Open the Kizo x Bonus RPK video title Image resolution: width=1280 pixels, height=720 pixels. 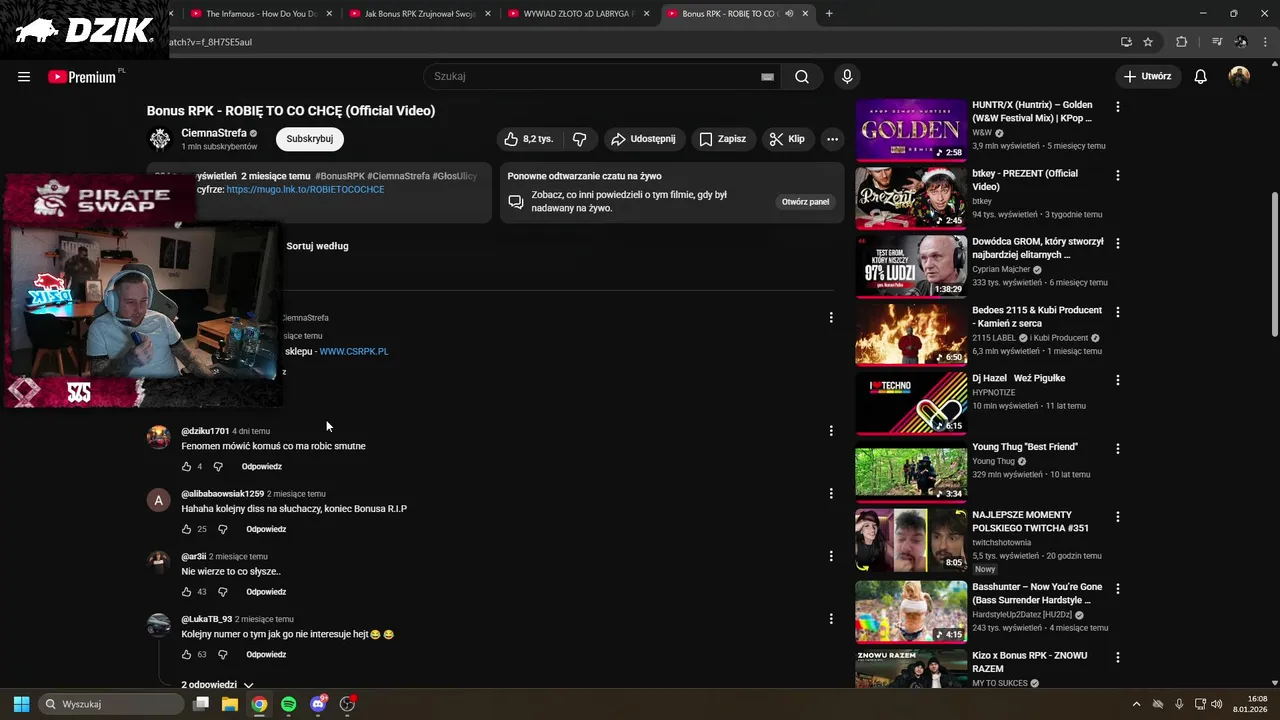coord(1029,662)
